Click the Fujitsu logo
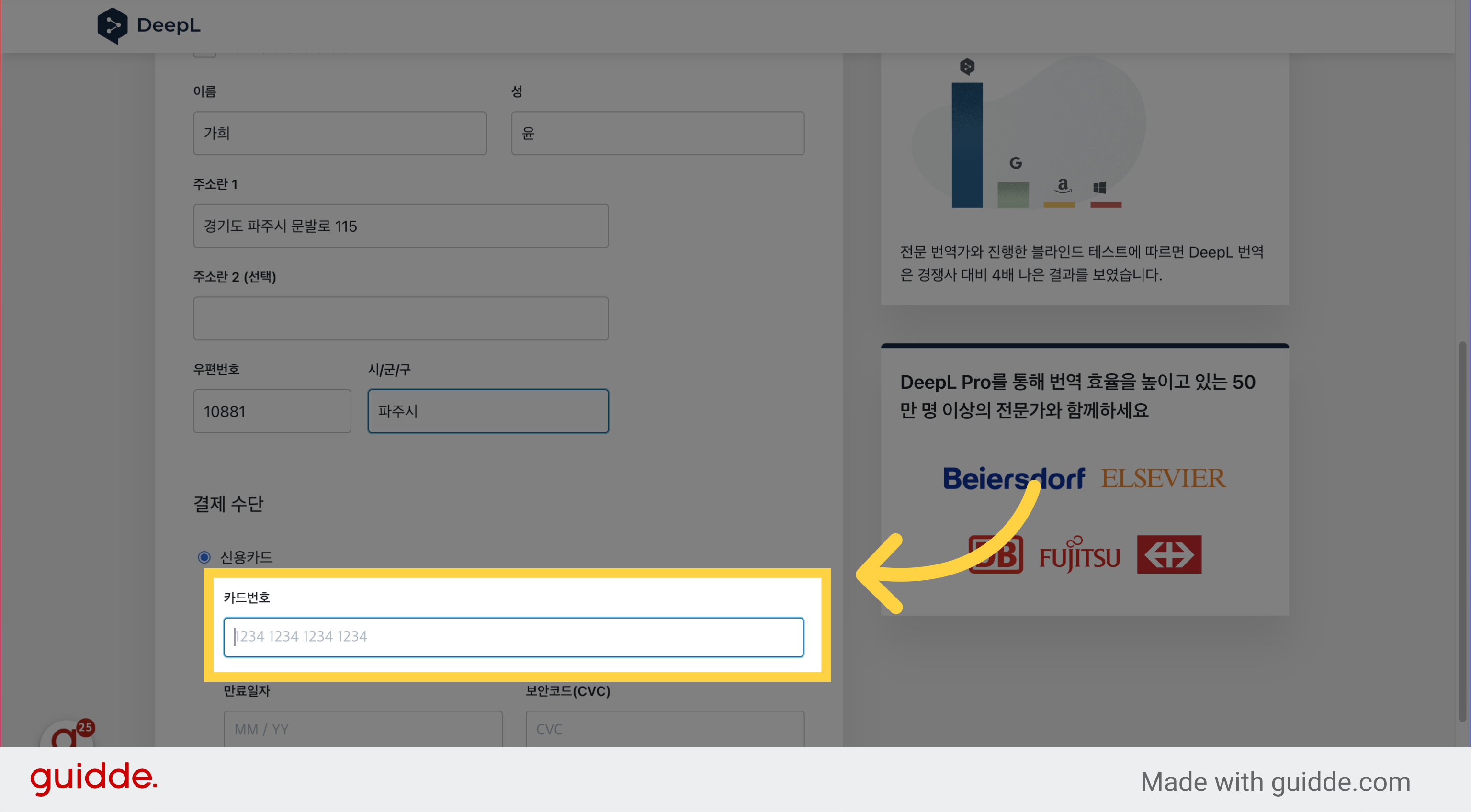 1079,555
